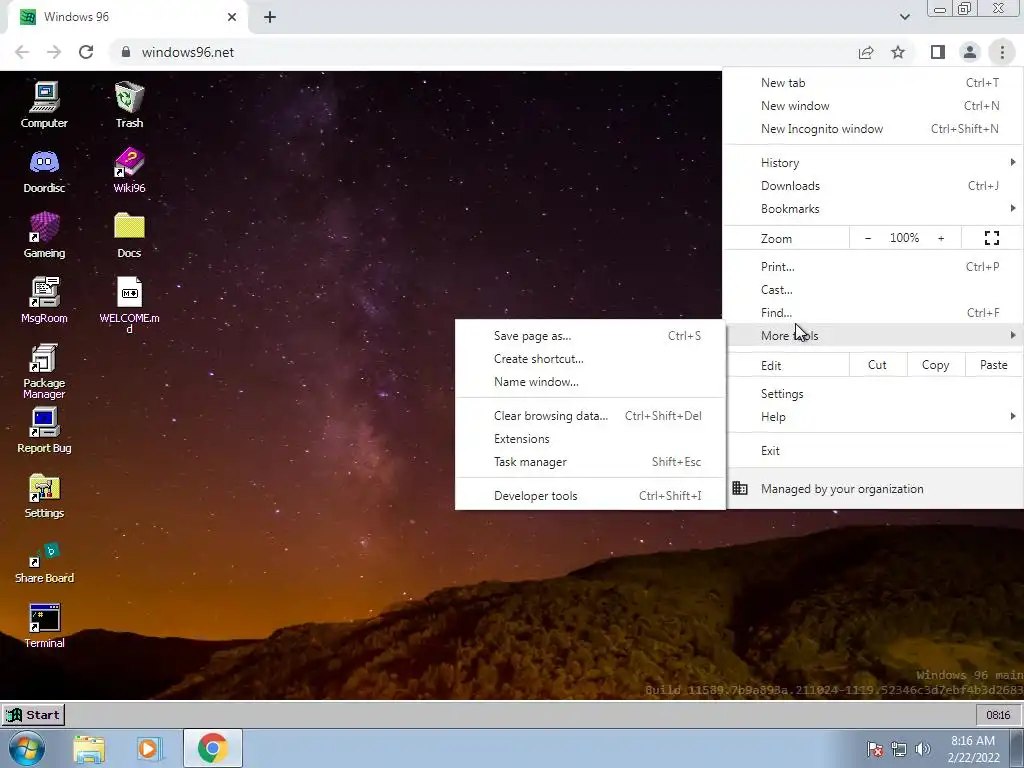Open the Trash desktop icon
This screenshot has height=768, width=1024.
click(129, 104)
